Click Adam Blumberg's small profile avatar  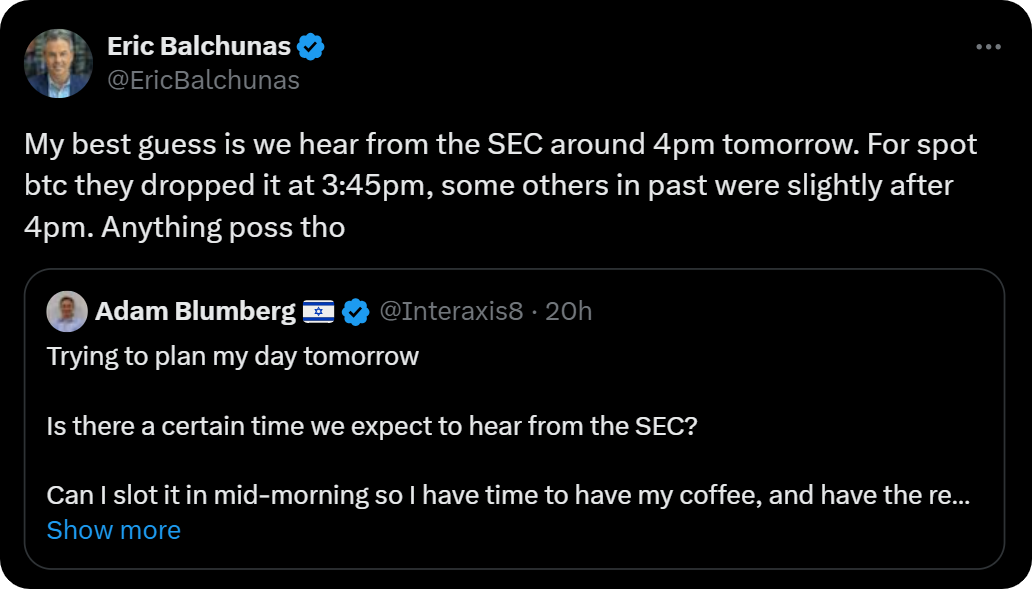pos(67,312)
